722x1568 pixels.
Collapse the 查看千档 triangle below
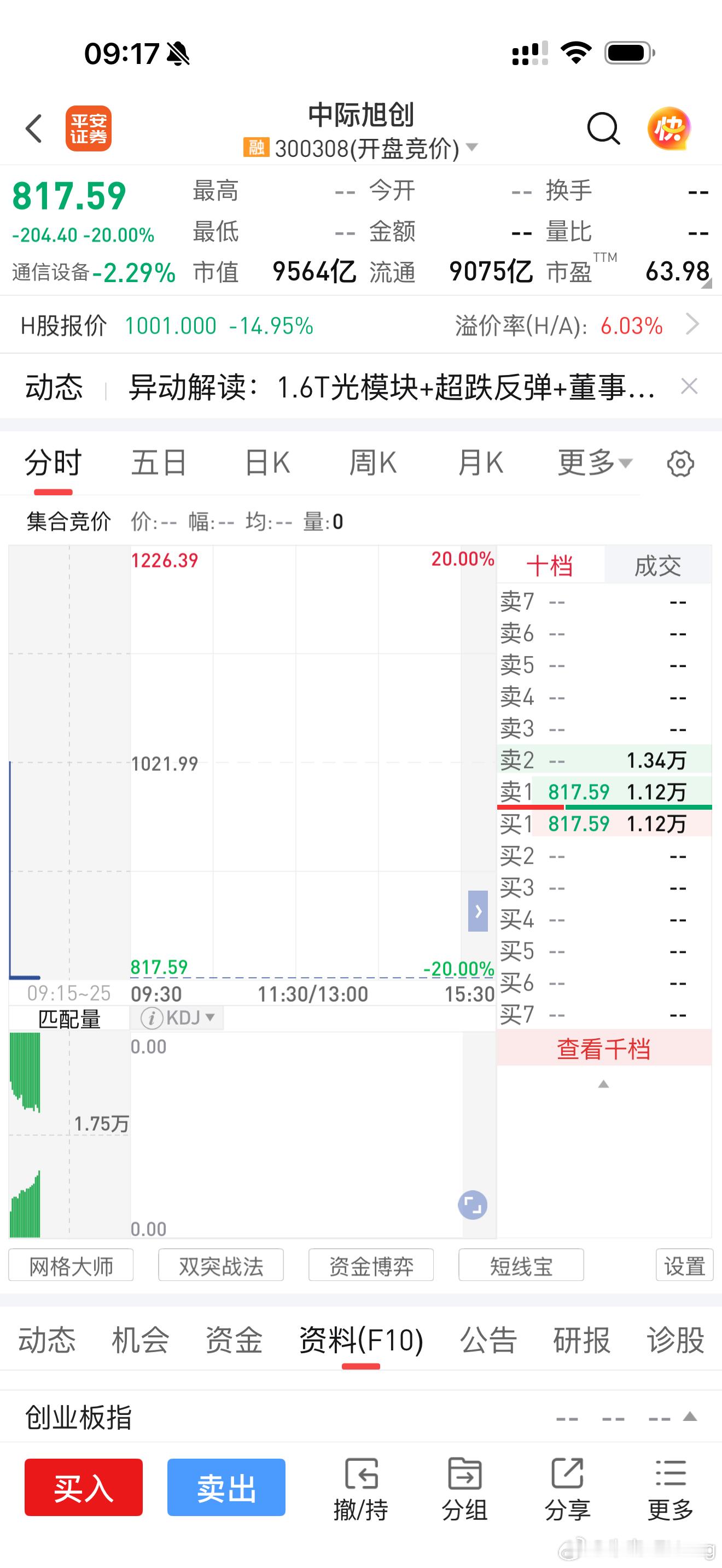pos(603,1084)
